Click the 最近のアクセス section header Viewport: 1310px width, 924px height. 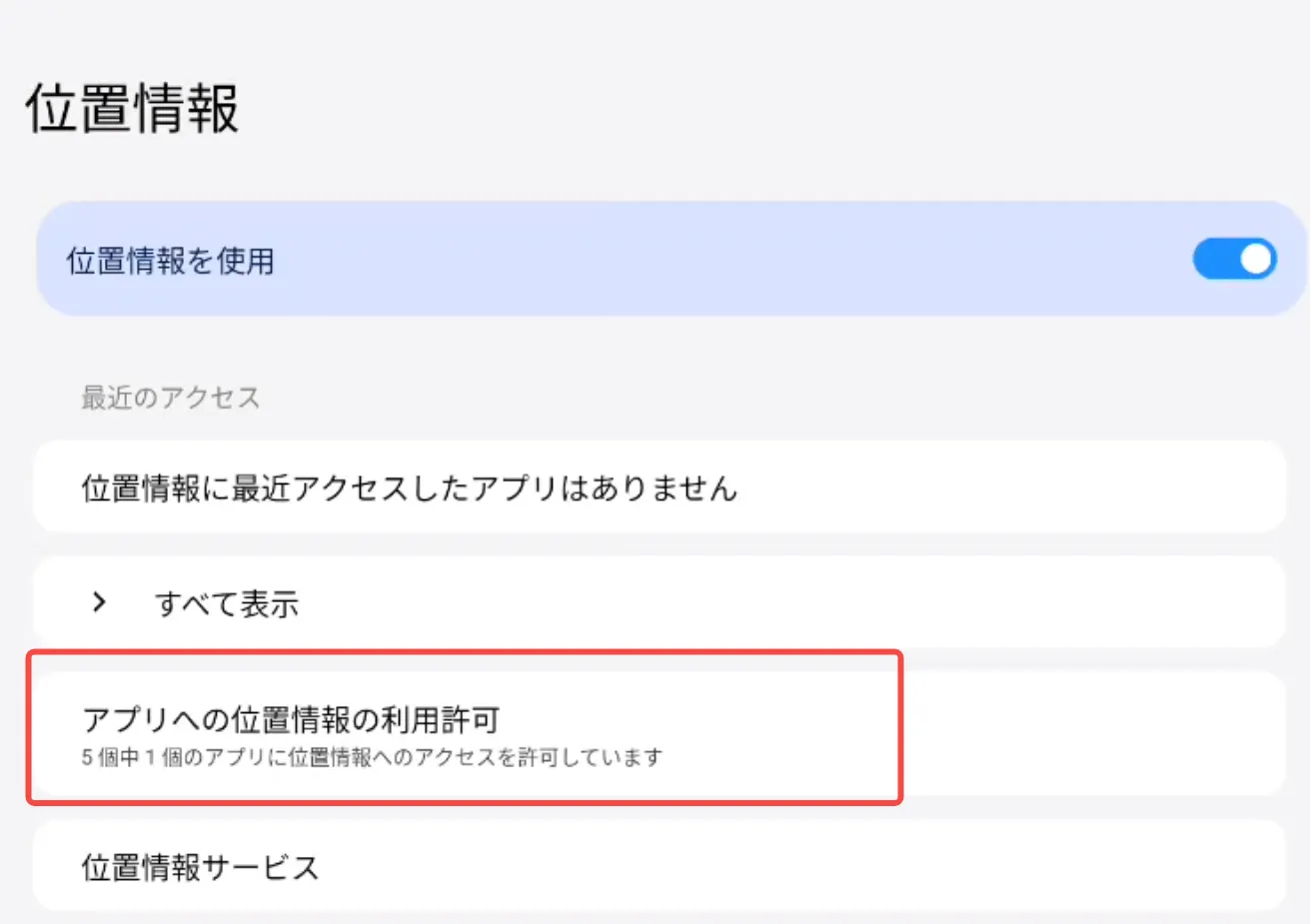click(170, 398)
